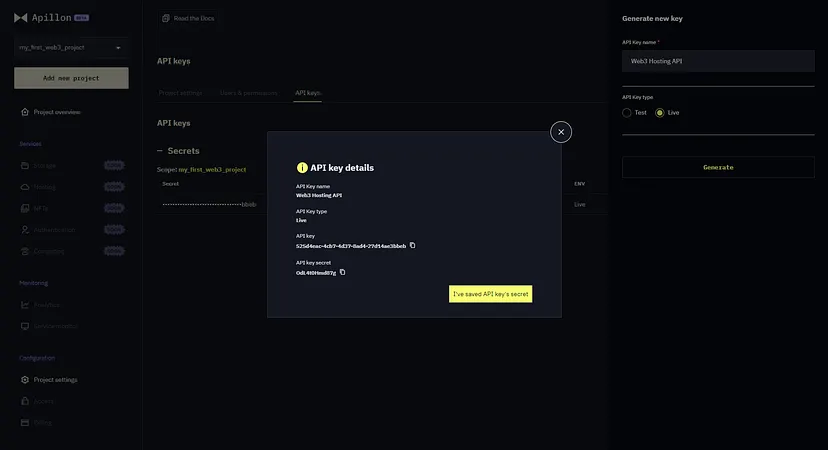Copy the API key value
This screenshot has width=828, height=450.
[x=412, y=245]
